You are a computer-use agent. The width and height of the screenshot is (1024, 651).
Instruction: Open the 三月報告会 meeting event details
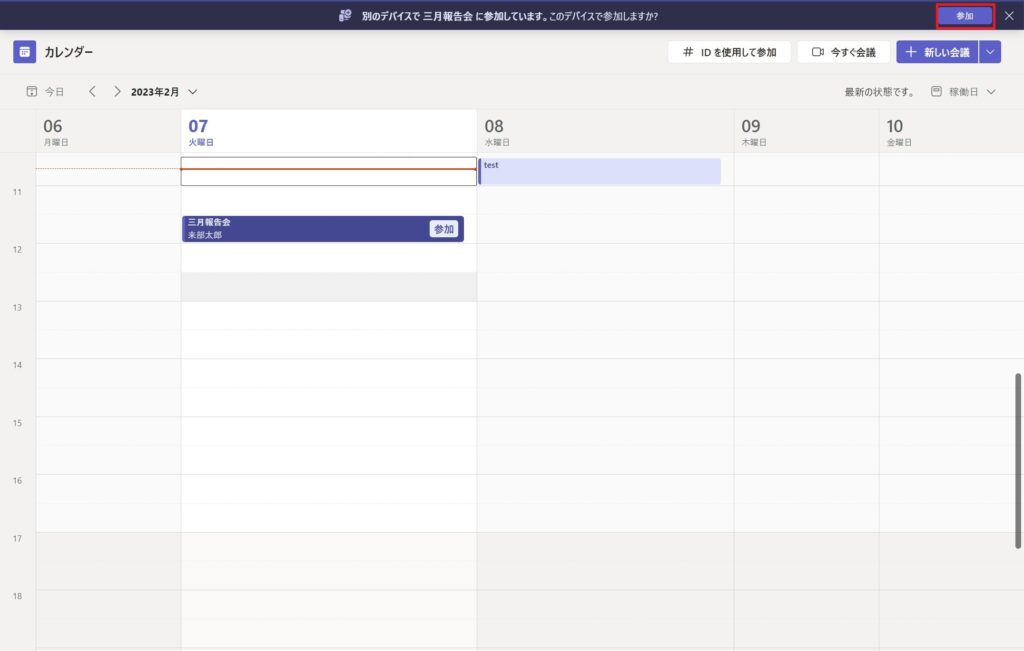[x=300, y=229]
